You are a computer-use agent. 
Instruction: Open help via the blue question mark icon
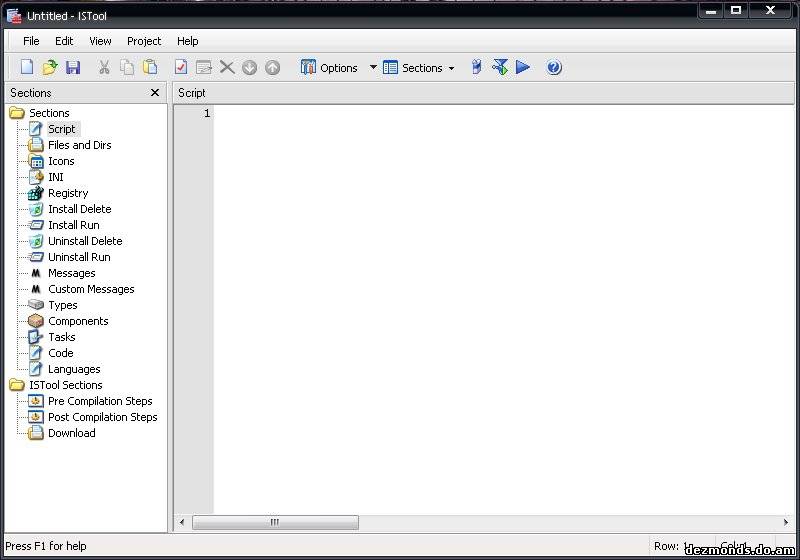tap(554, 68)
